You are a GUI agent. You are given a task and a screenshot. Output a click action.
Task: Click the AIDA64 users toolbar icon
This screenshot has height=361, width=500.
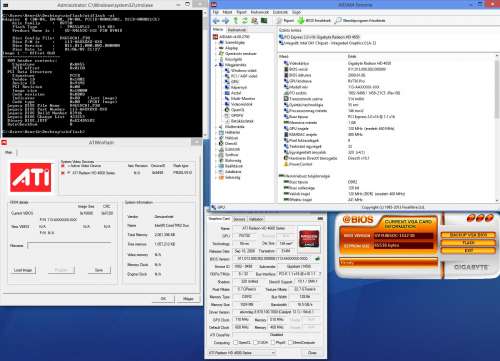pos(254,21)
